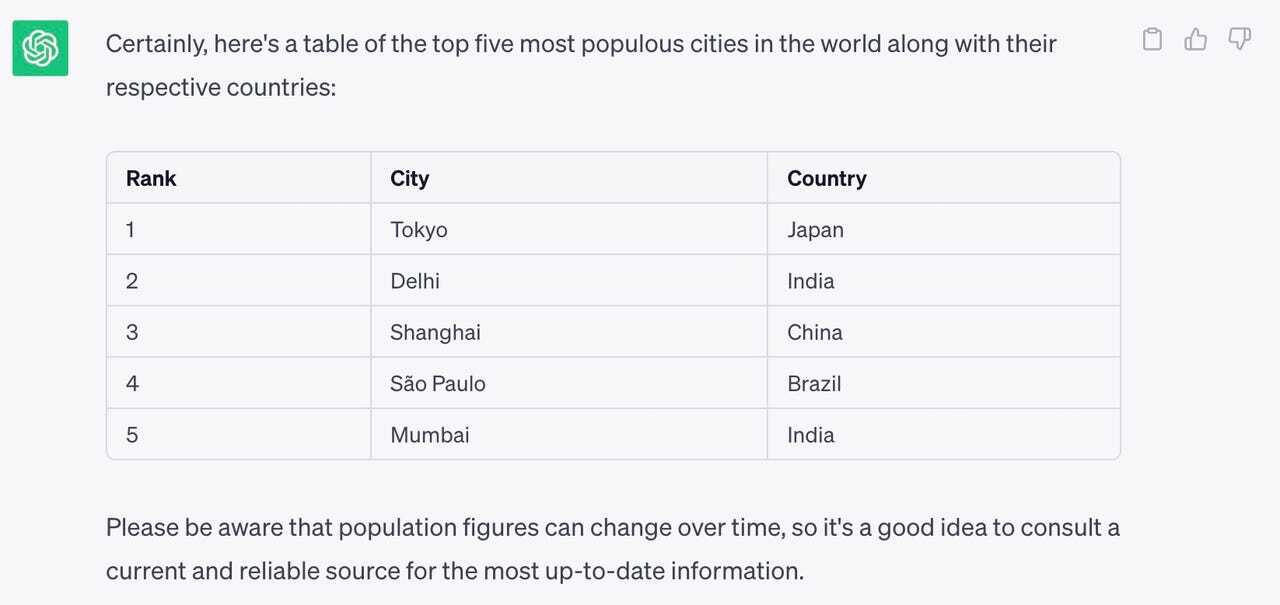This screenshot has width=1280, height=605.
Task: Click the India cell in Mumbai's row
Action: pos(810,435)
